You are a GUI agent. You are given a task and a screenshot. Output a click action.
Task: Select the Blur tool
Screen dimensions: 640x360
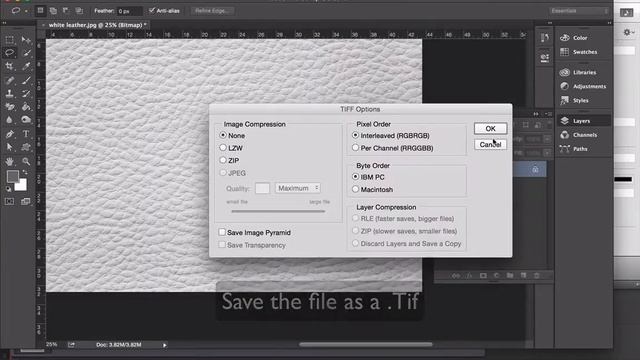(x=9, y=120)
